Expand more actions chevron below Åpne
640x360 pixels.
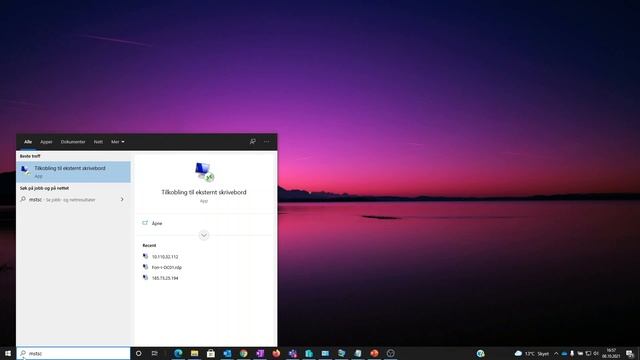204,235
